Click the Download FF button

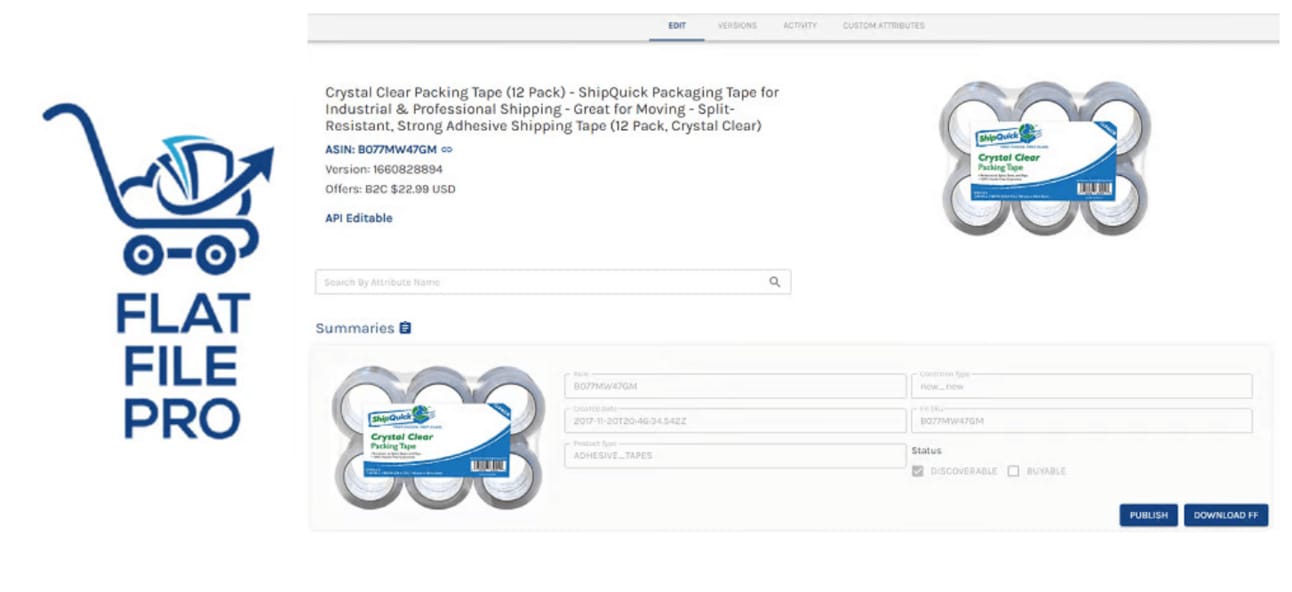click(1226, 515)
